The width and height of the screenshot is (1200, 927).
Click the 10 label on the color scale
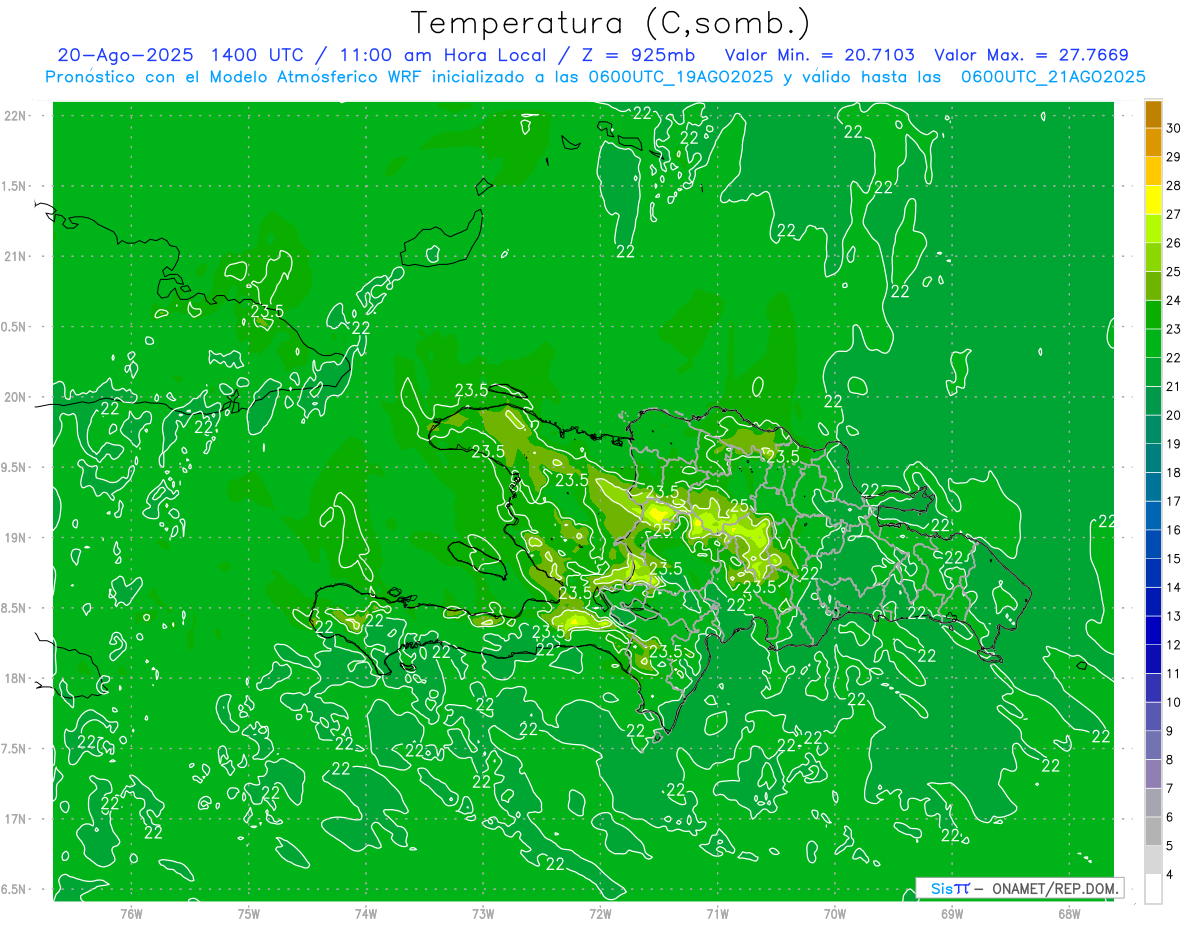[x=1174, y=703]
